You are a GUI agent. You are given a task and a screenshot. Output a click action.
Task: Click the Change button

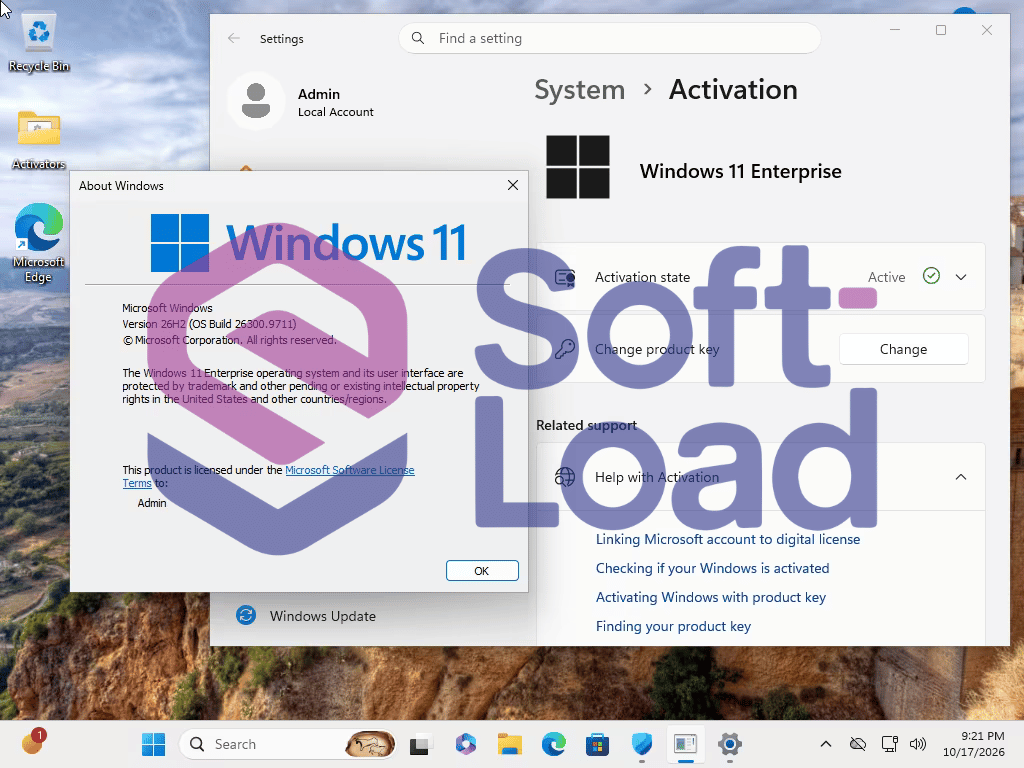pos(903,349)
